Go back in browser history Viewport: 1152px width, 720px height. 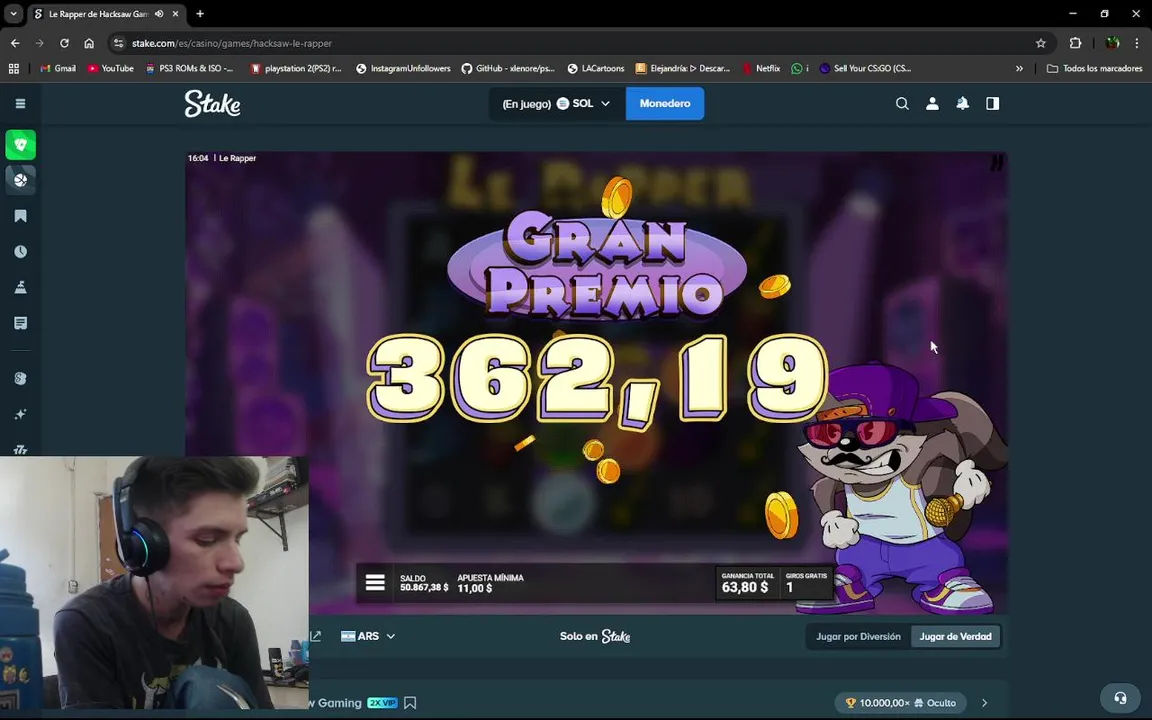coord(15,43)
